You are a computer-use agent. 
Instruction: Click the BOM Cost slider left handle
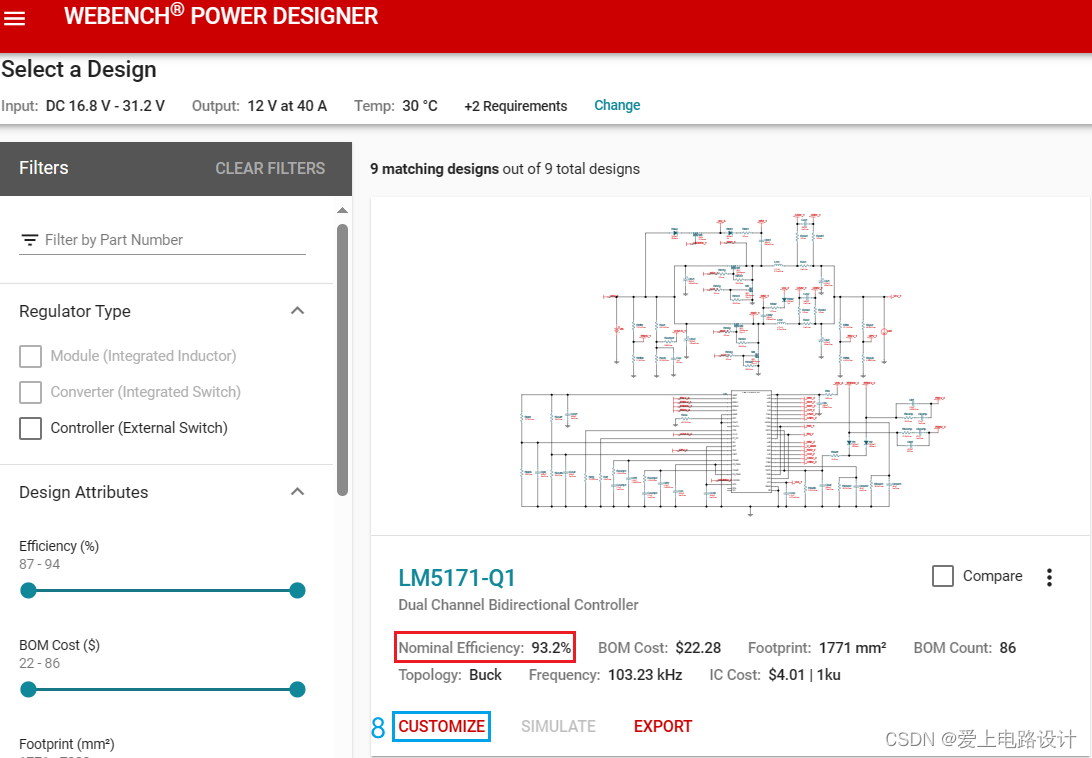point(28,690)
